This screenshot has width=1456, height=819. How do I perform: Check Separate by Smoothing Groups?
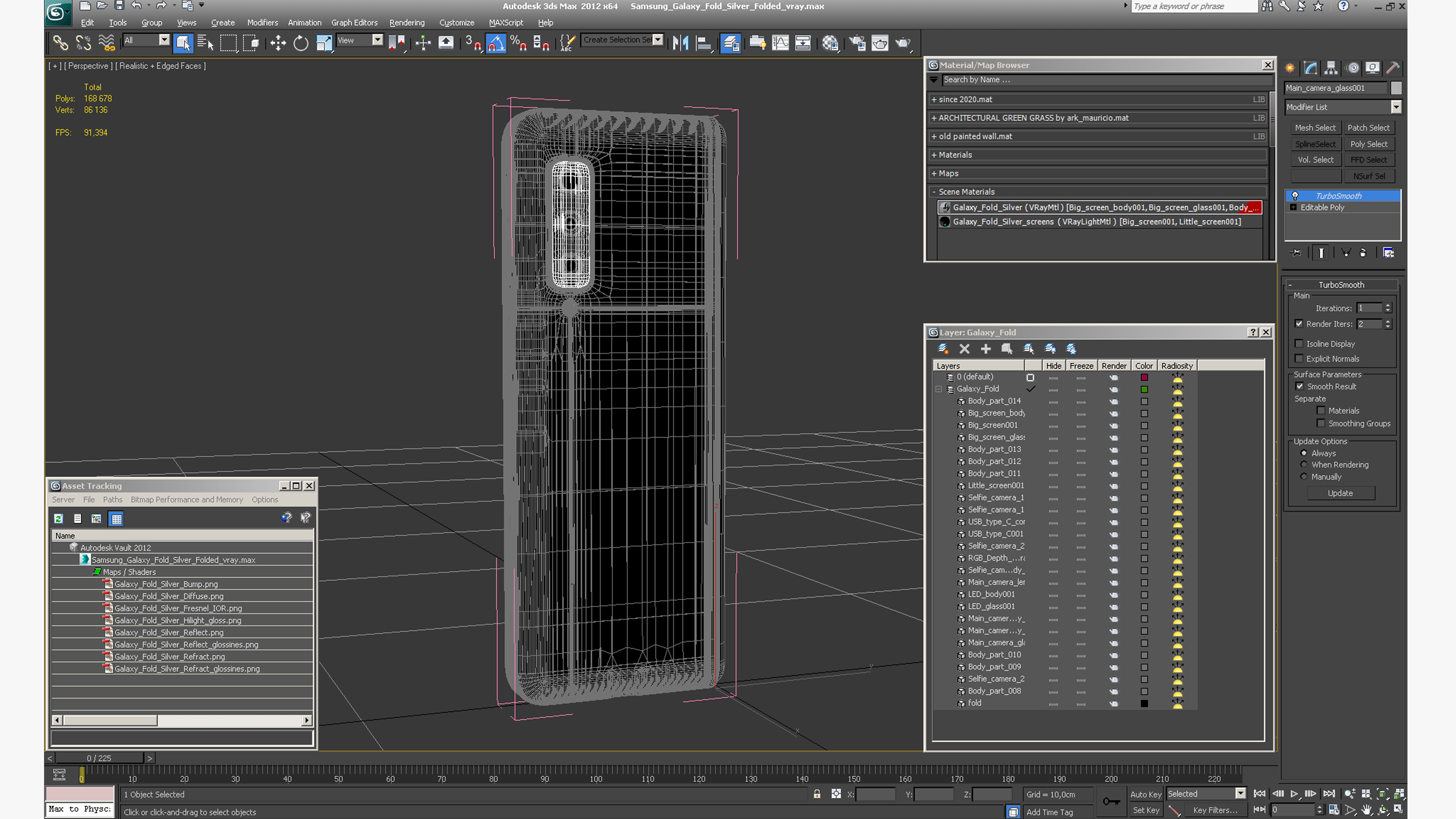pyautogui.click(x=1321, y=423)
